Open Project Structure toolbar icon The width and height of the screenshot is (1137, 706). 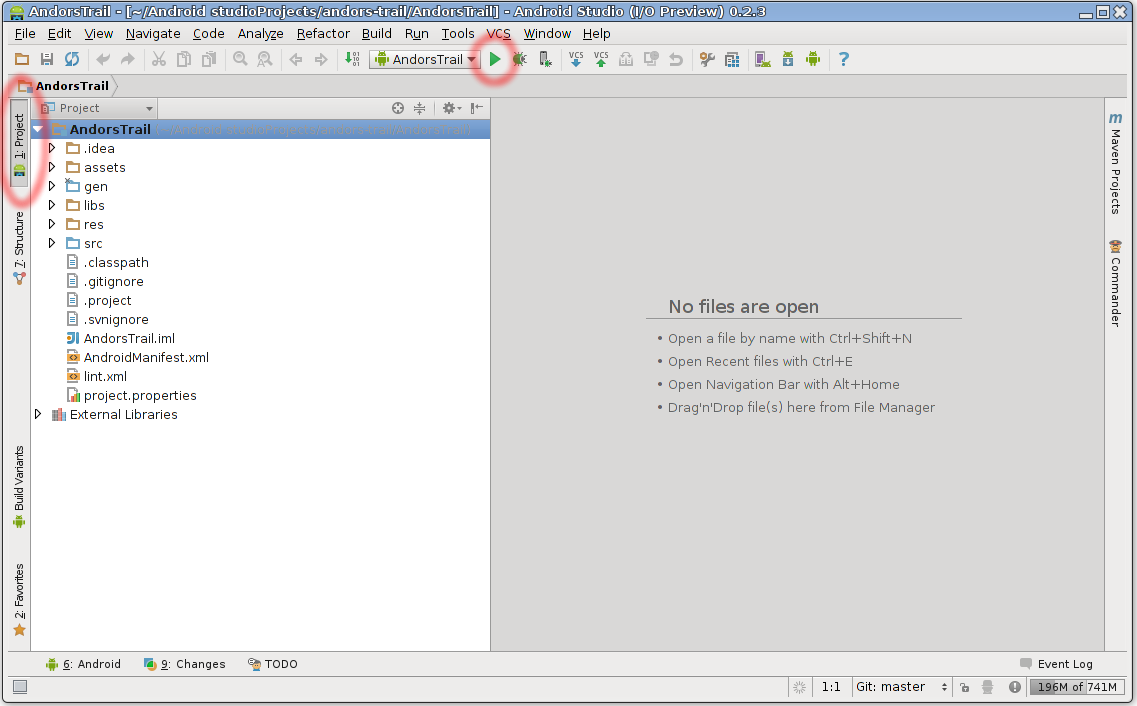pos(732,59)
